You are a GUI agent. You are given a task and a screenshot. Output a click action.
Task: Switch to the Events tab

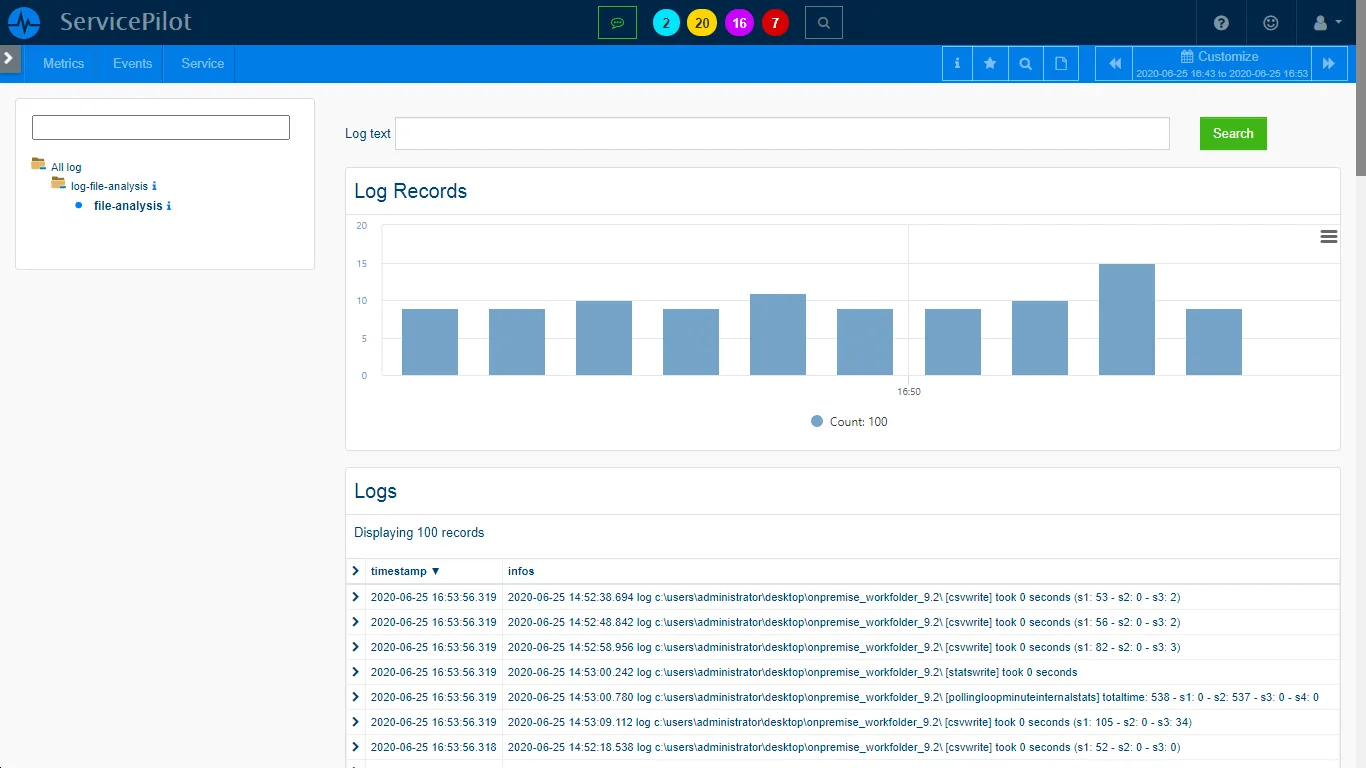point(132,63)
